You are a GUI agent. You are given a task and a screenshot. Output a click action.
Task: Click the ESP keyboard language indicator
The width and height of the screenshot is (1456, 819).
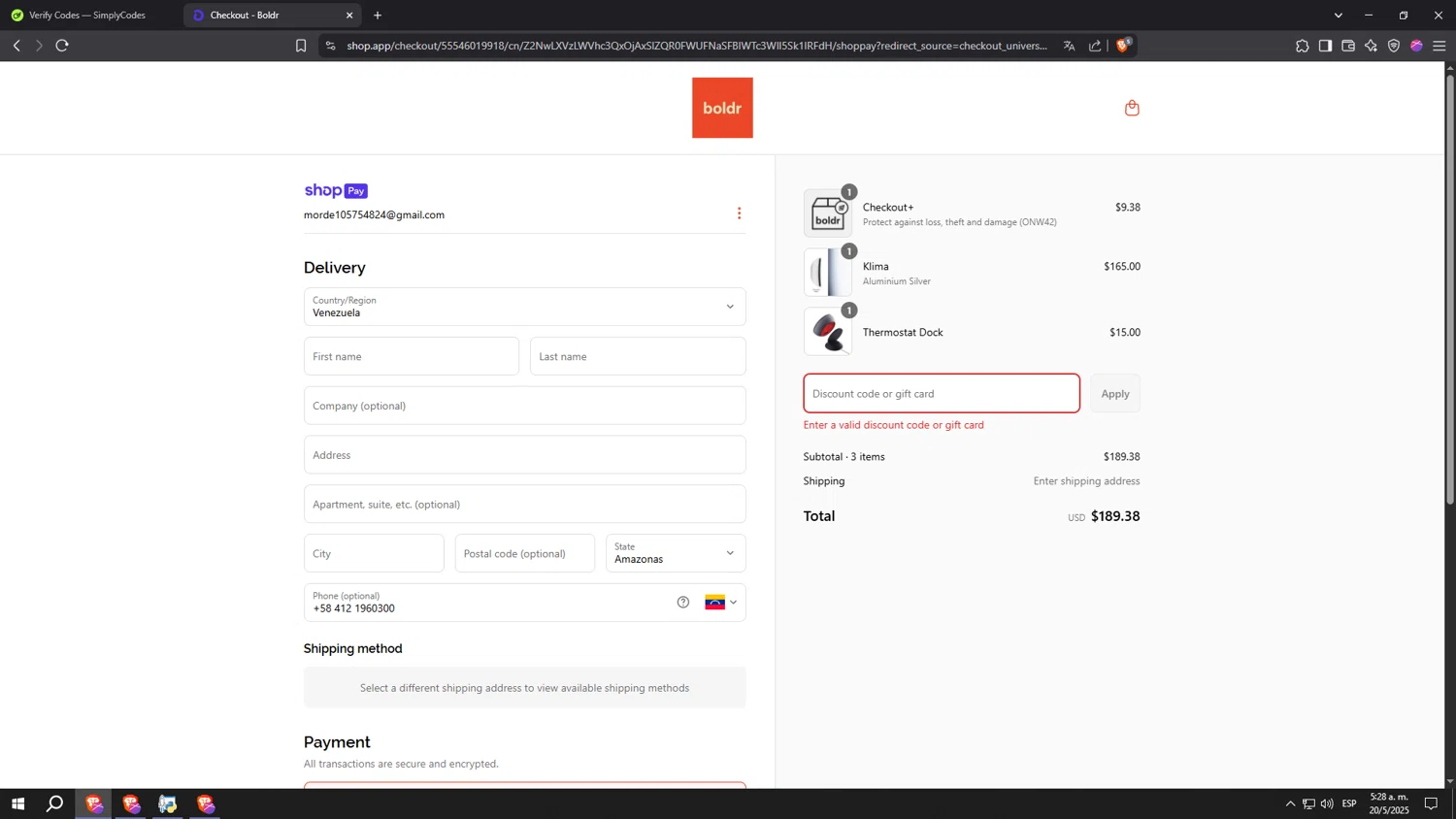[1349, 803]
